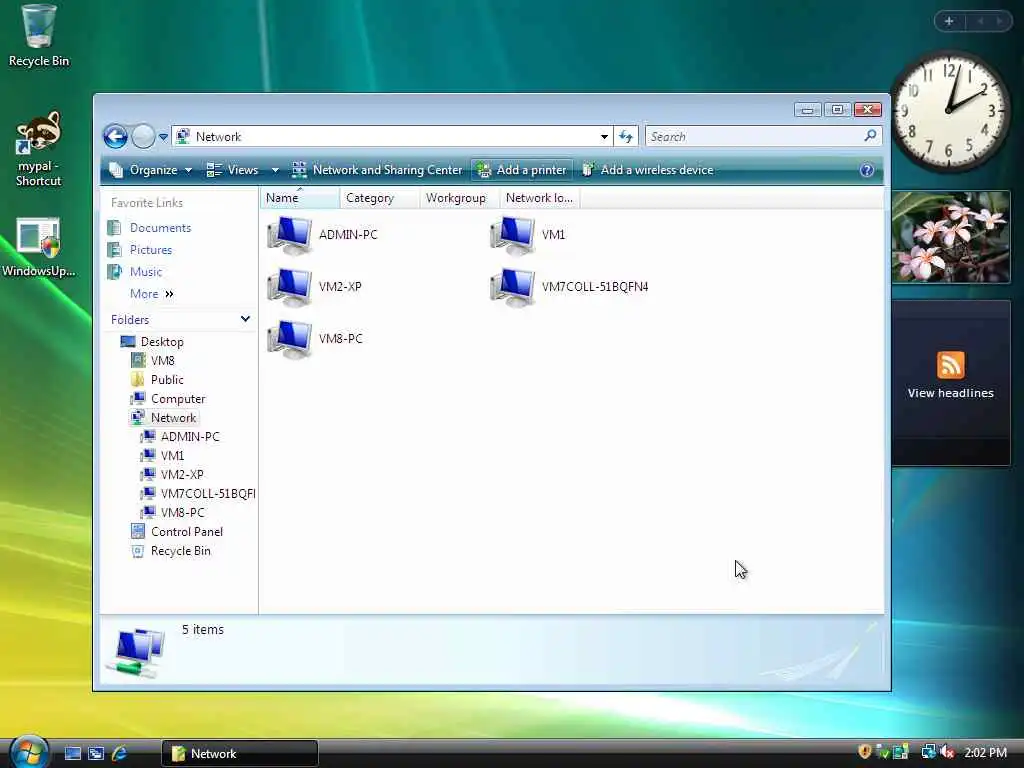The height and width of the screenshot is (768, 1024).
Task: Click Switch between windows in Quick Launch
Action: [x=96, y=753]
